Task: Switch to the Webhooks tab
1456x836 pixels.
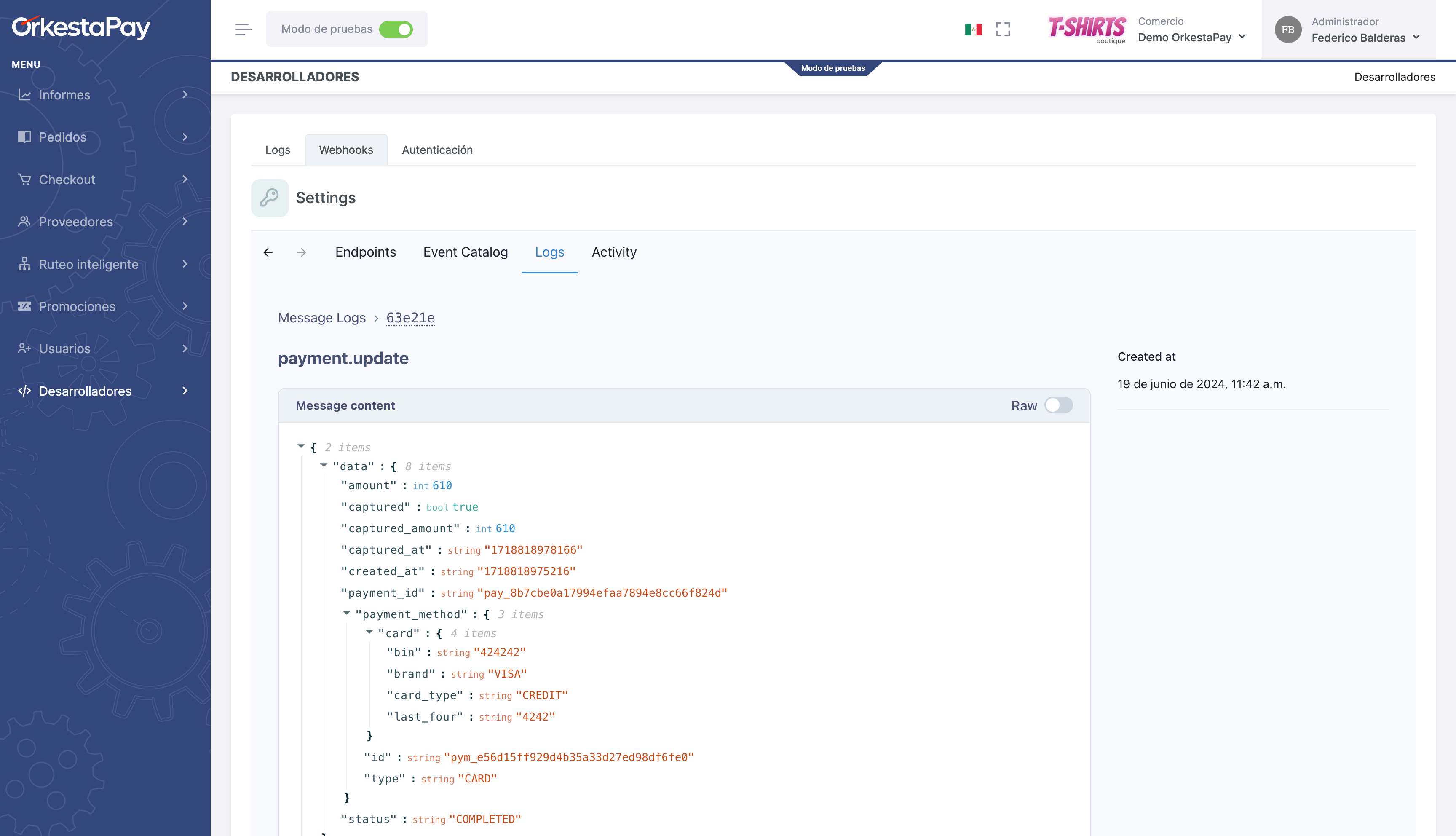Action: pos(346,150)
